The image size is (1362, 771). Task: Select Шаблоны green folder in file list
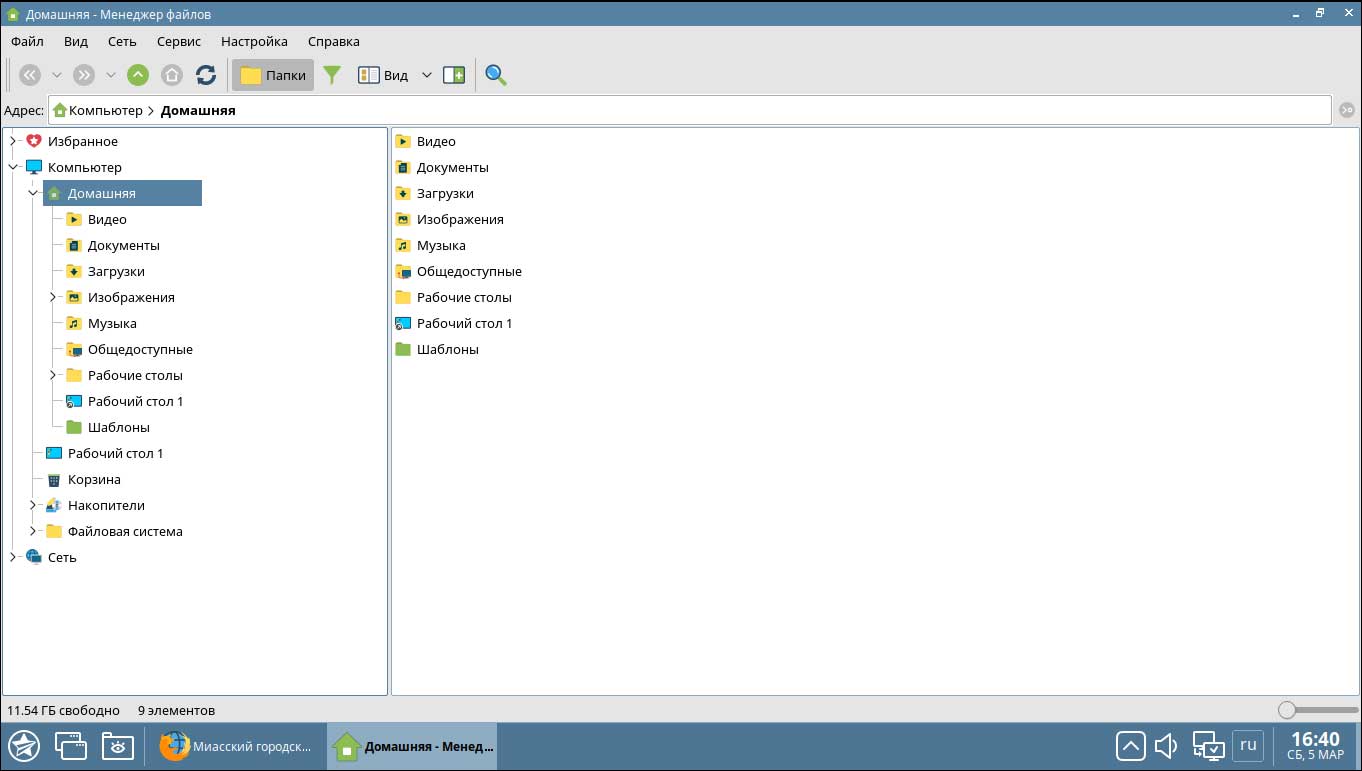403,349
